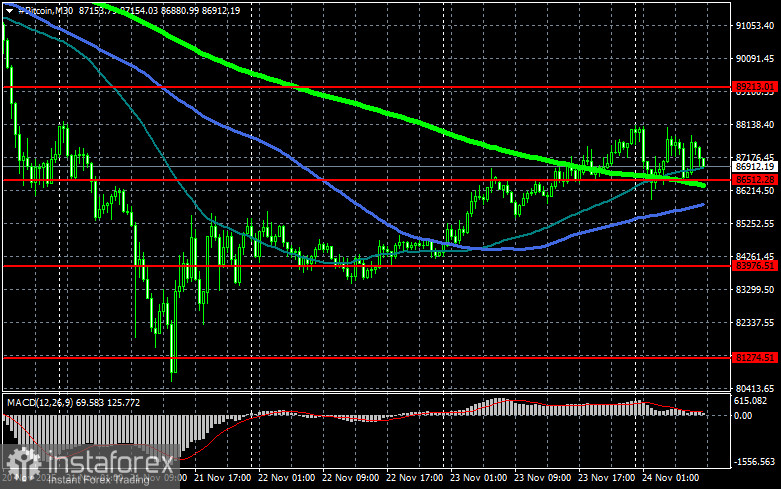Open the chart menu triangle beside #Bitcoin
781x489 pixels.
[9, 10]
